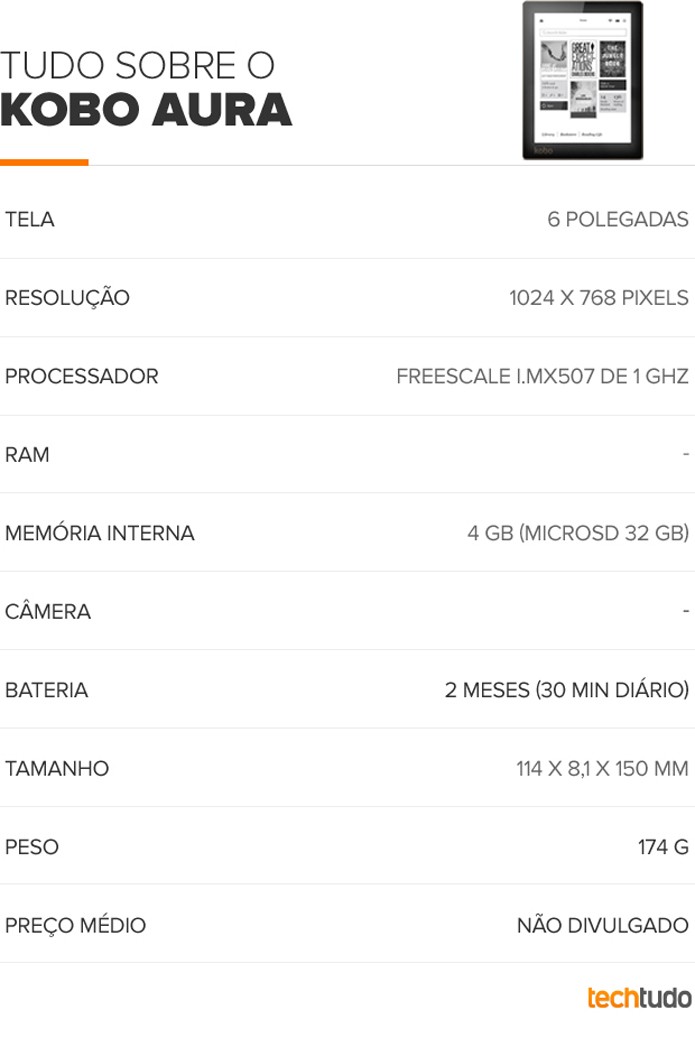Select the CÂMERA label
The image size is (695, 1037).
tap(48, 610)
